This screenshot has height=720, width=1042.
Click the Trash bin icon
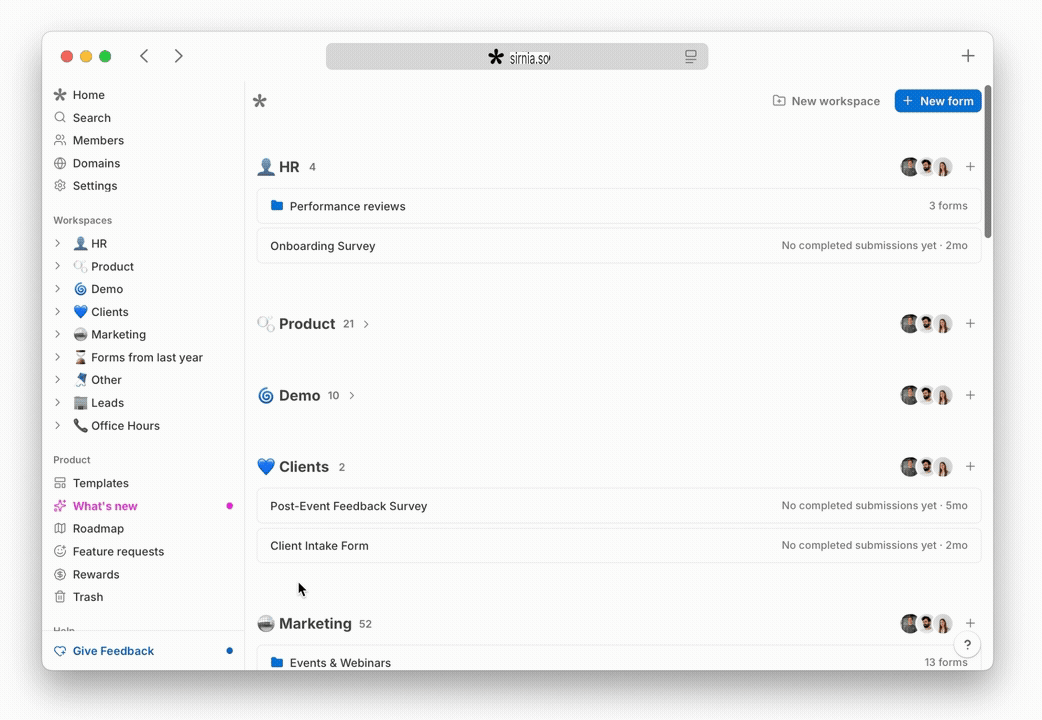60,597
